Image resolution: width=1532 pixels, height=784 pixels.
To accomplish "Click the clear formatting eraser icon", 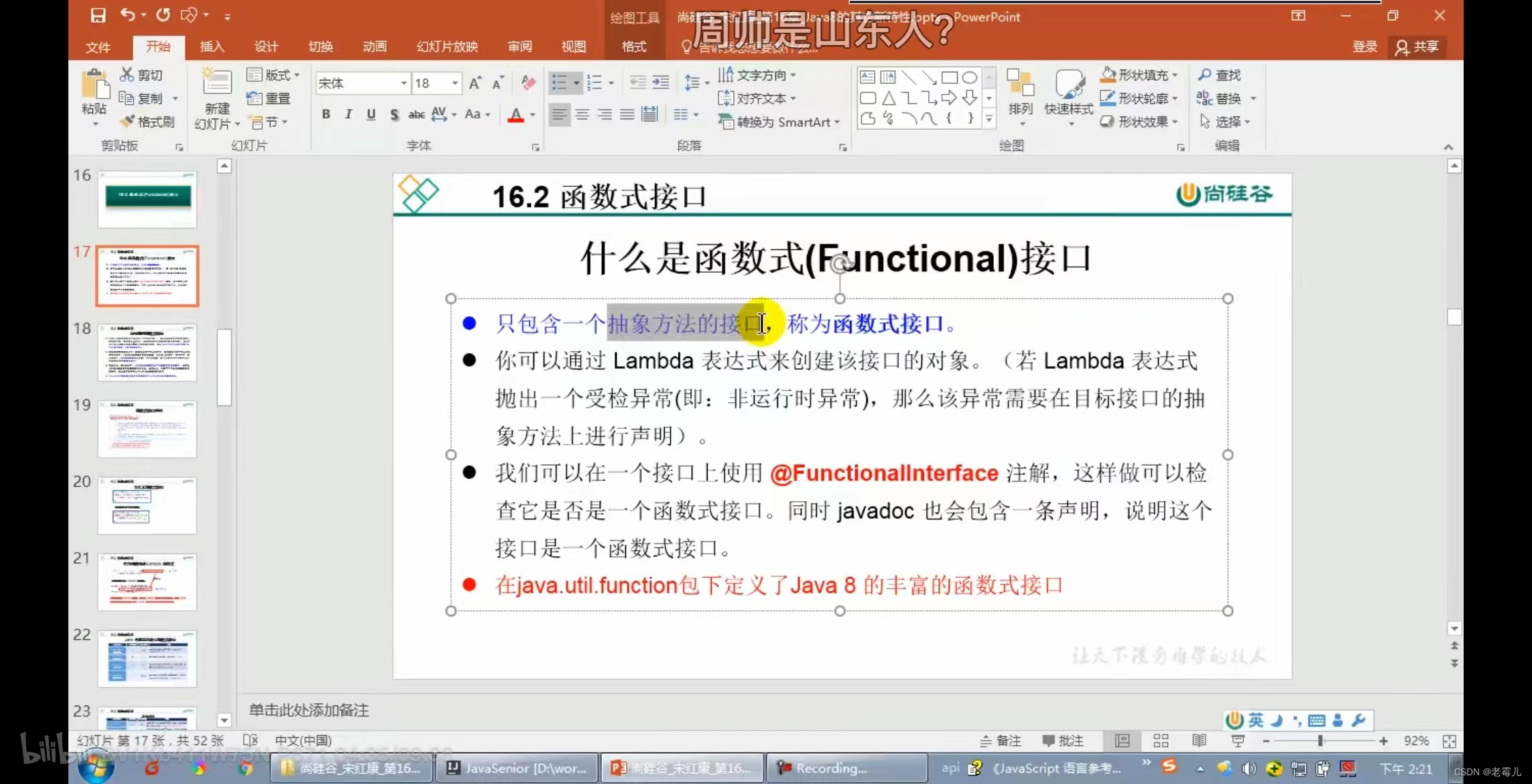I will click(x=528, y=83).
